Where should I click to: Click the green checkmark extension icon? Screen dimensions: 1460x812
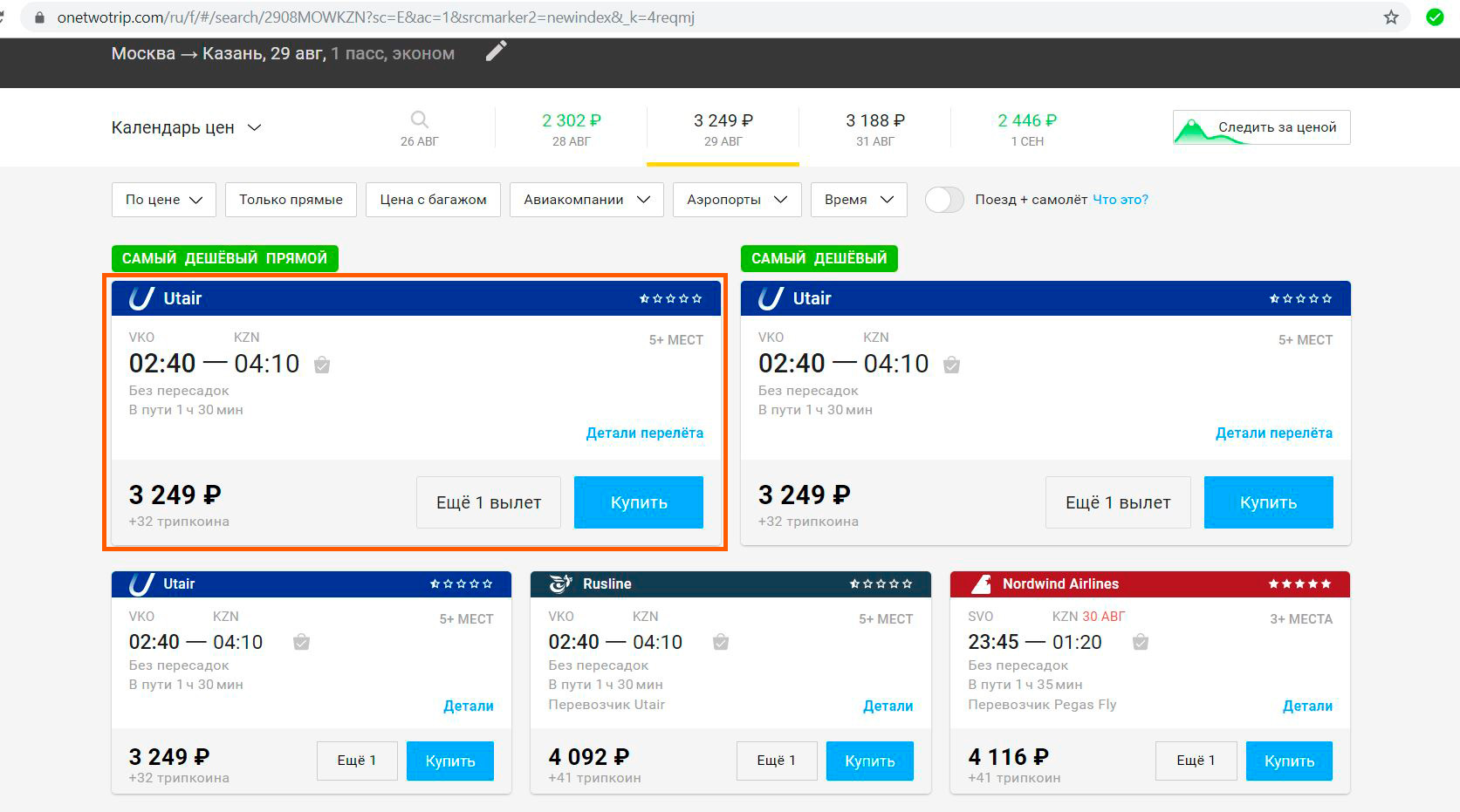(x=1435, y=17)
